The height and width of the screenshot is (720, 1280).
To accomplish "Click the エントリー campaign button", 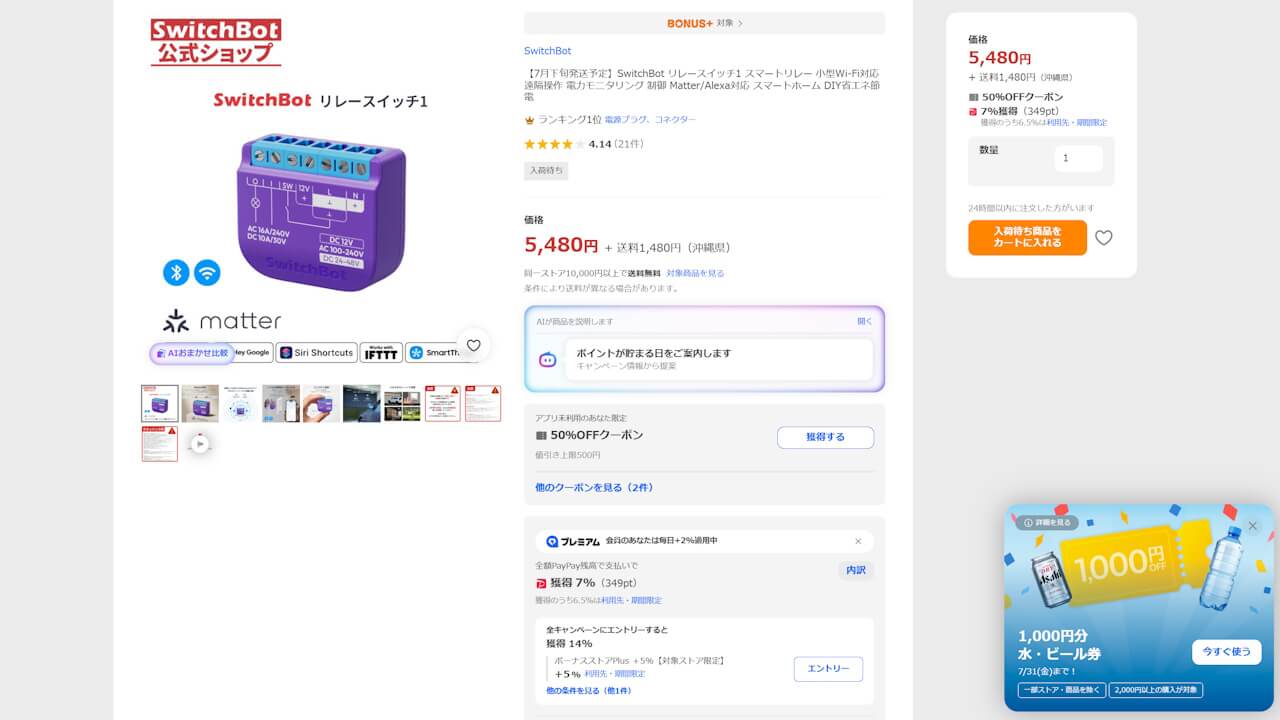I will (828, 669).
